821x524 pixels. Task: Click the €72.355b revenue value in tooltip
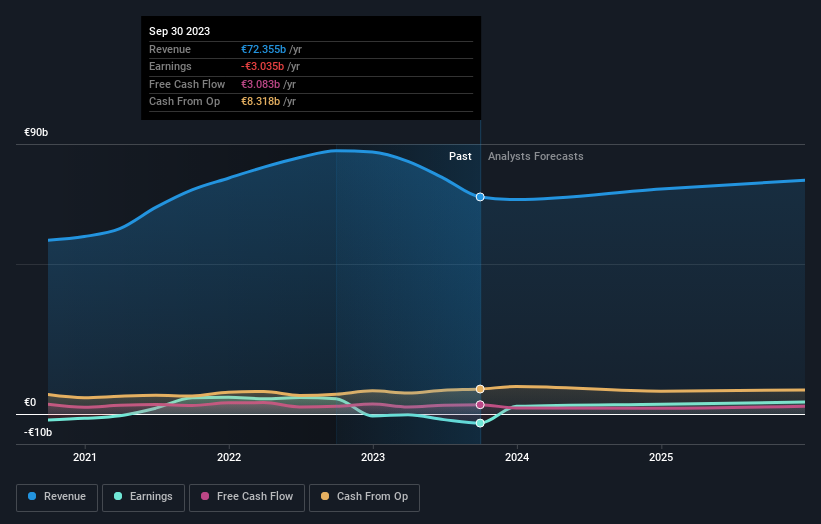263,49
